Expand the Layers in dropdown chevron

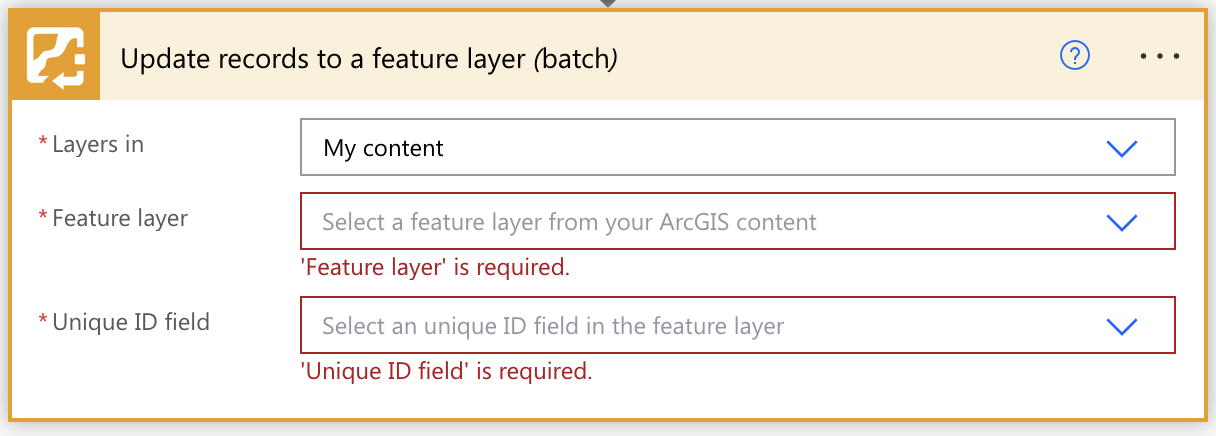(x=1122, y=148)
